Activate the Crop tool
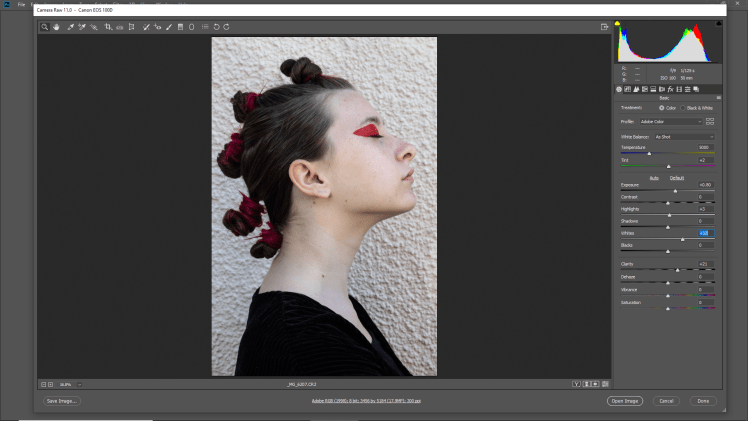The width and height of the screenshot is (748, 421). 108,27
